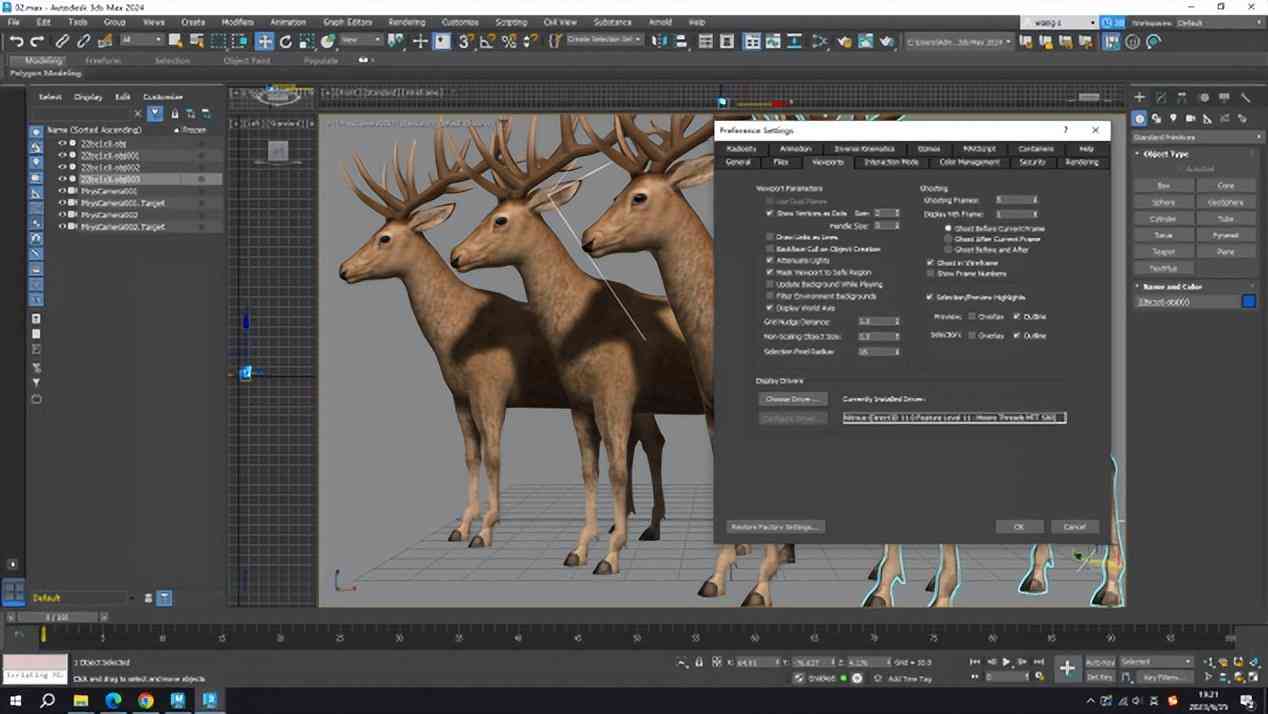This screenshot has height=714, width=1268.
Task: Activate the Select and Rotate tool
Action: click(x=286, y=41)
